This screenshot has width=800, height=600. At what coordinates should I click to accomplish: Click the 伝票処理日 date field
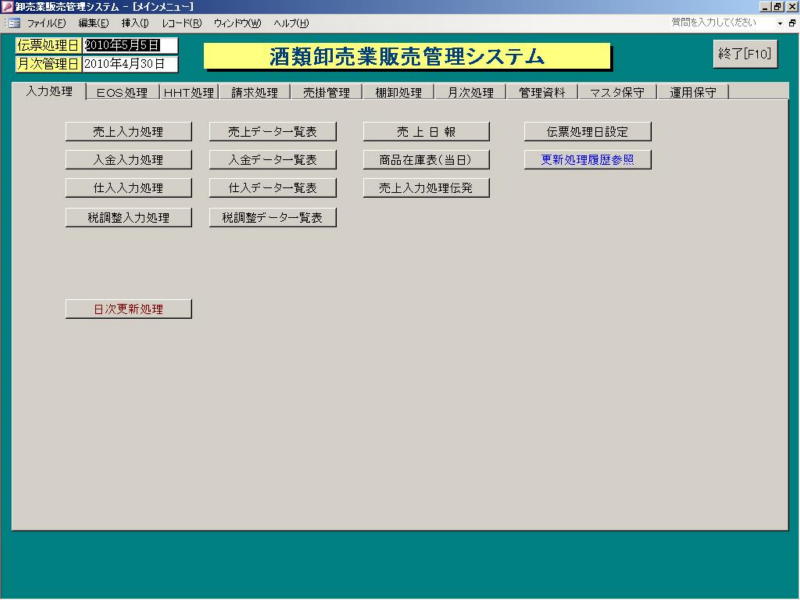tap(129, 45)
